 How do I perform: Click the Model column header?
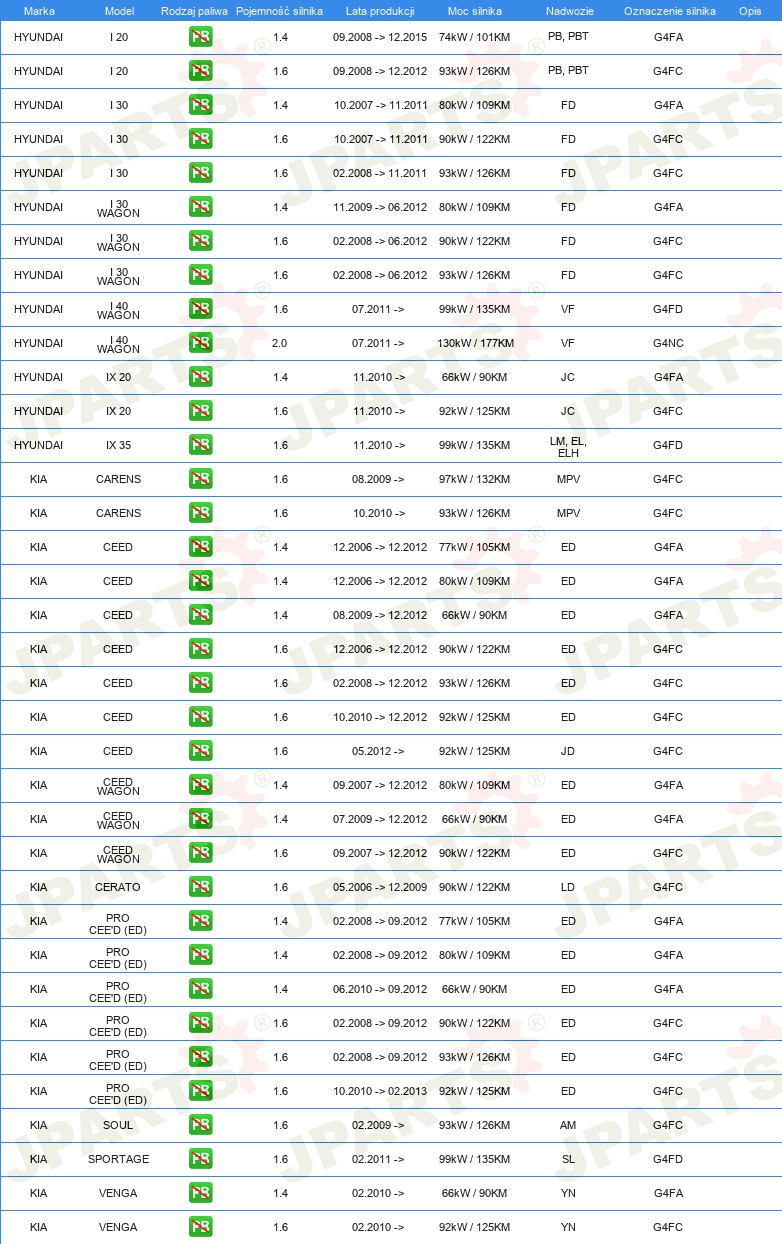coord(118,10)
